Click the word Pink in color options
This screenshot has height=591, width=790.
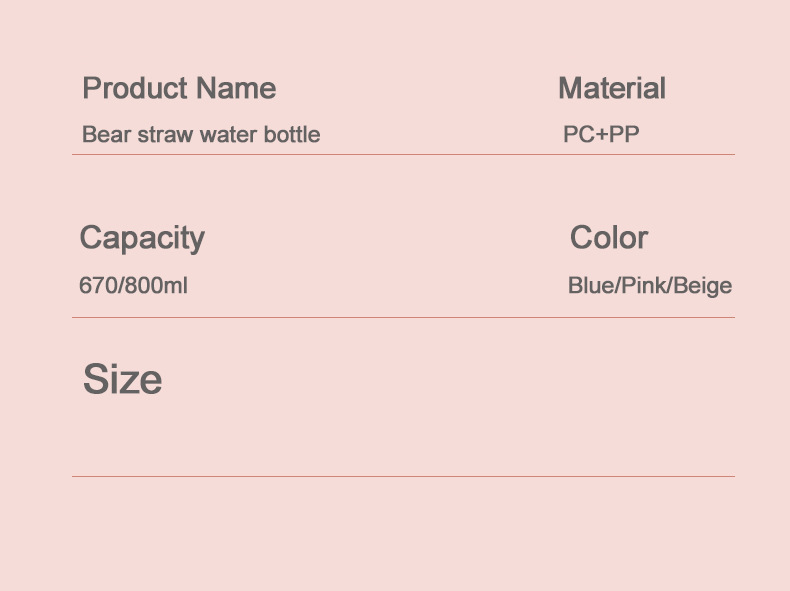click(x=644, y=286)
